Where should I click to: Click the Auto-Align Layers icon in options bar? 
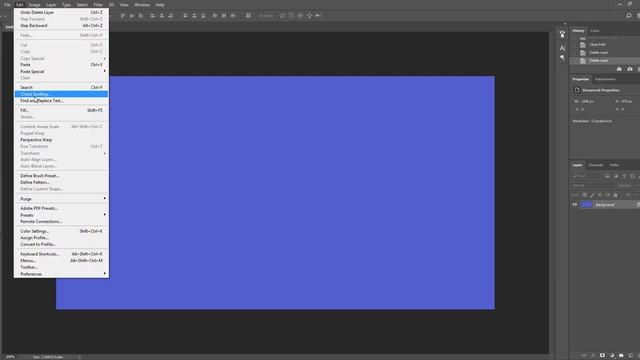click(x=248, y=16)
